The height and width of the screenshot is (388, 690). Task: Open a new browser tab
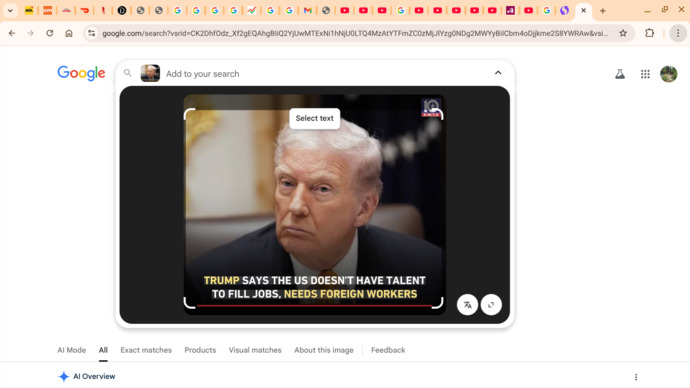[x=603, y=11]
